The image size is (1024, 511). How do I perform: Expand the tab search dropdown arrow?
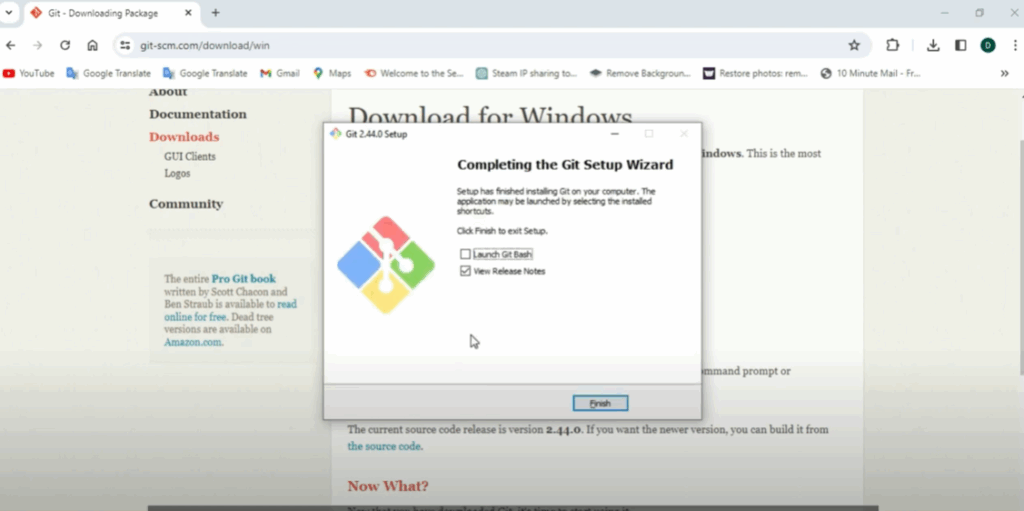pos(10,13)
